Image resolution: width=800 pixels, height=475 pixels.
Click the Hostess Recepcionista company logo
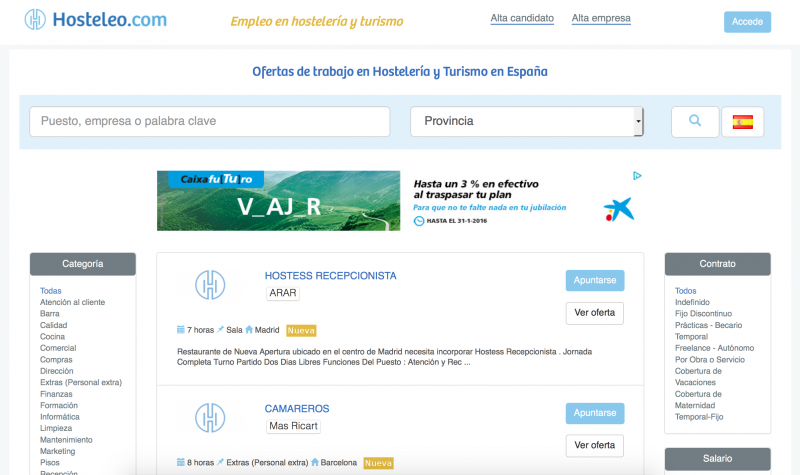pos(209,285)
